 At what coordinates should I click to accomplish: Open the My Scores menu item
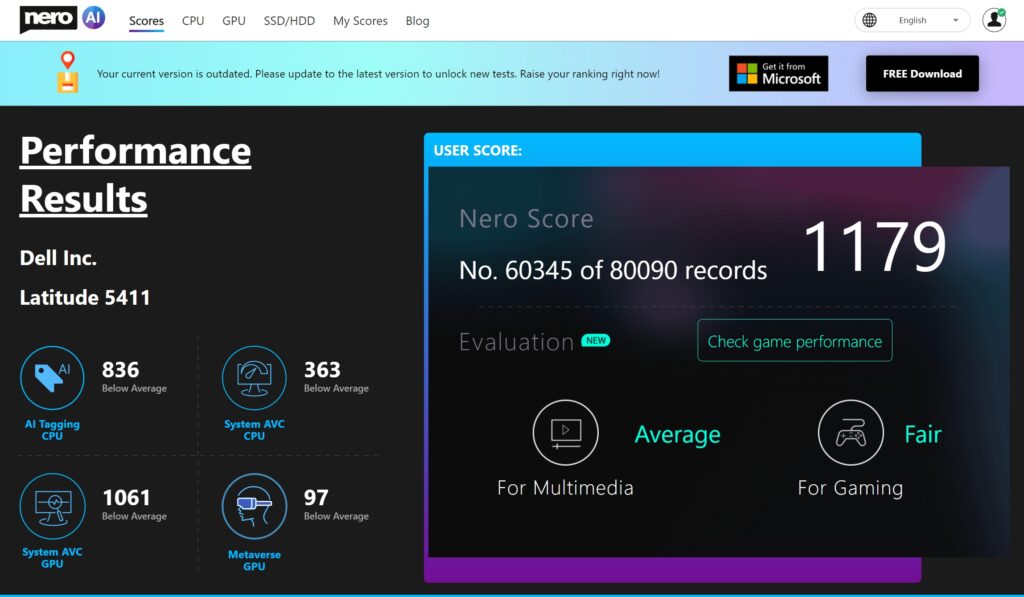(360, 20)
